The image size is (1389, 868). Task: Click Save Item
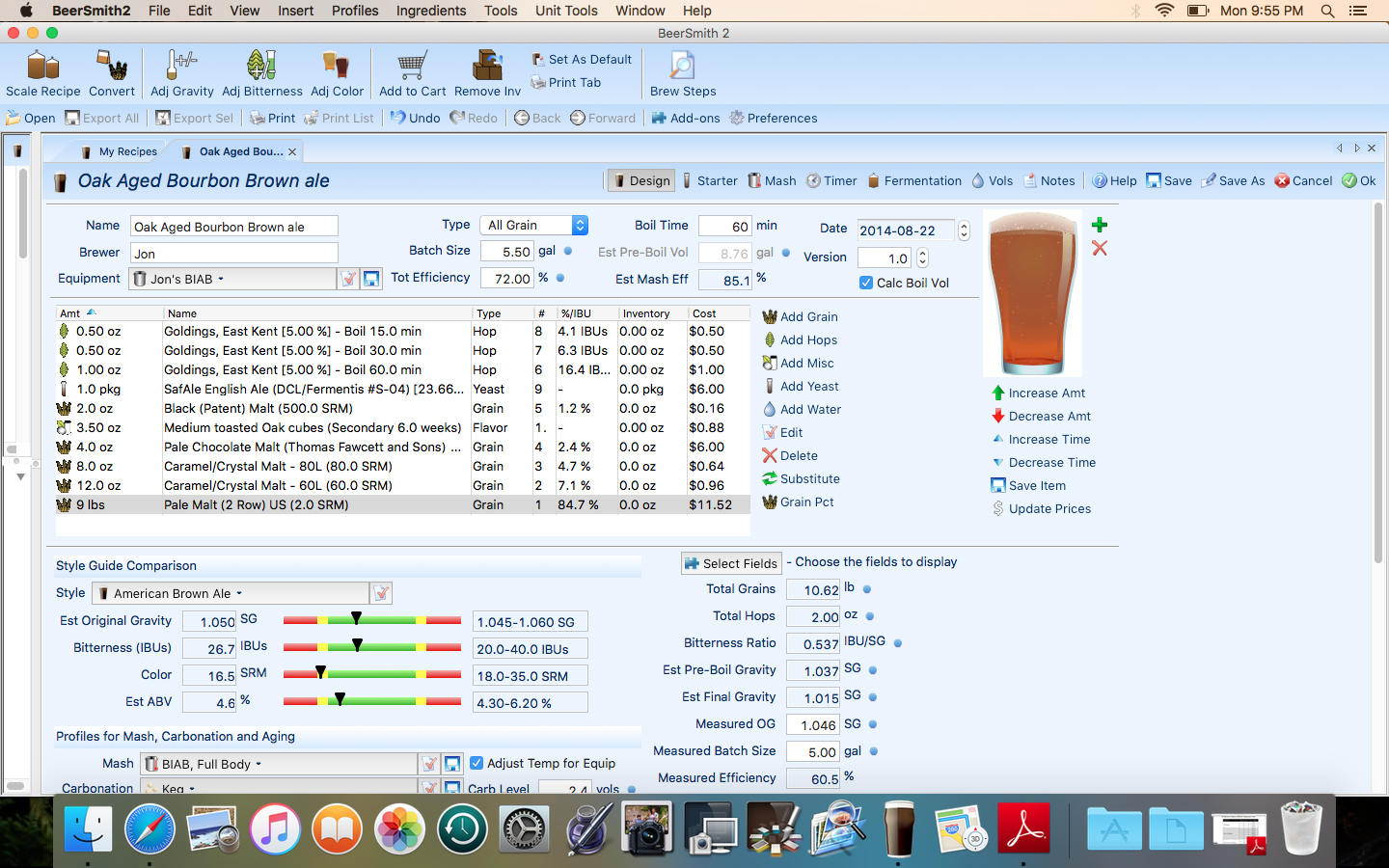(1028, 485)
